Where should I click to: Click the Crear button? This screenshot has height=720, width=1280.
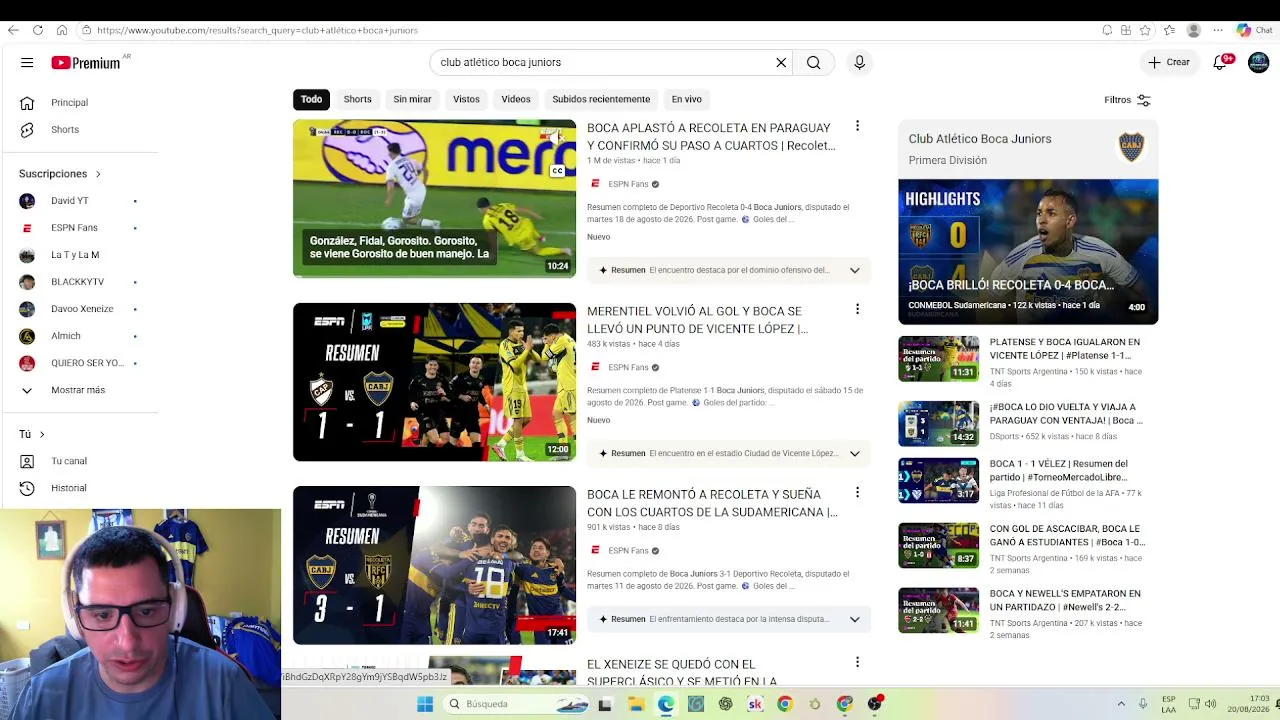(1169, 63)
